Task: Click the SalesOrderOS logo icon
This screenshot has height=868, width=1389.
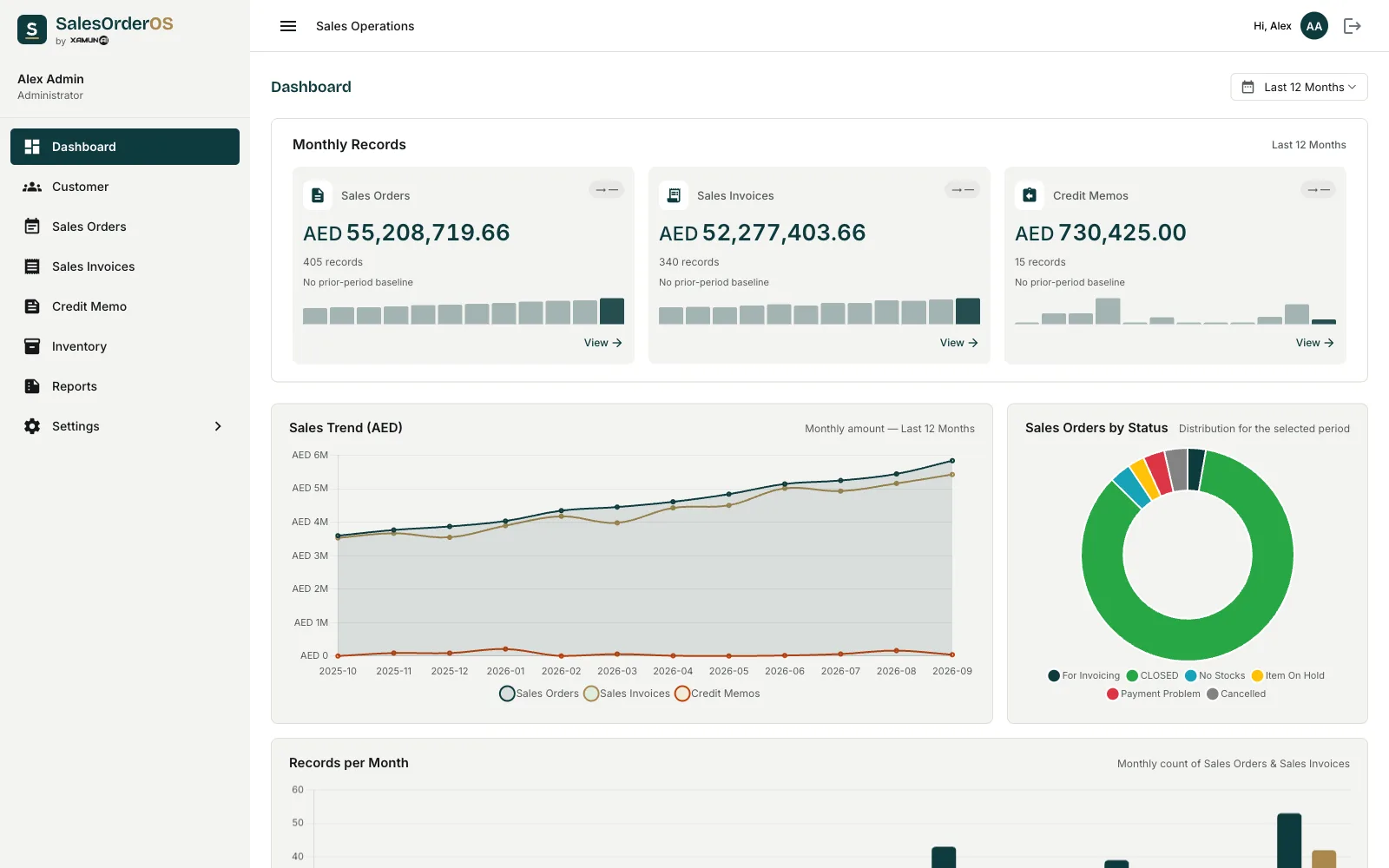Action: pyautogui.click(x=32, y=30)
